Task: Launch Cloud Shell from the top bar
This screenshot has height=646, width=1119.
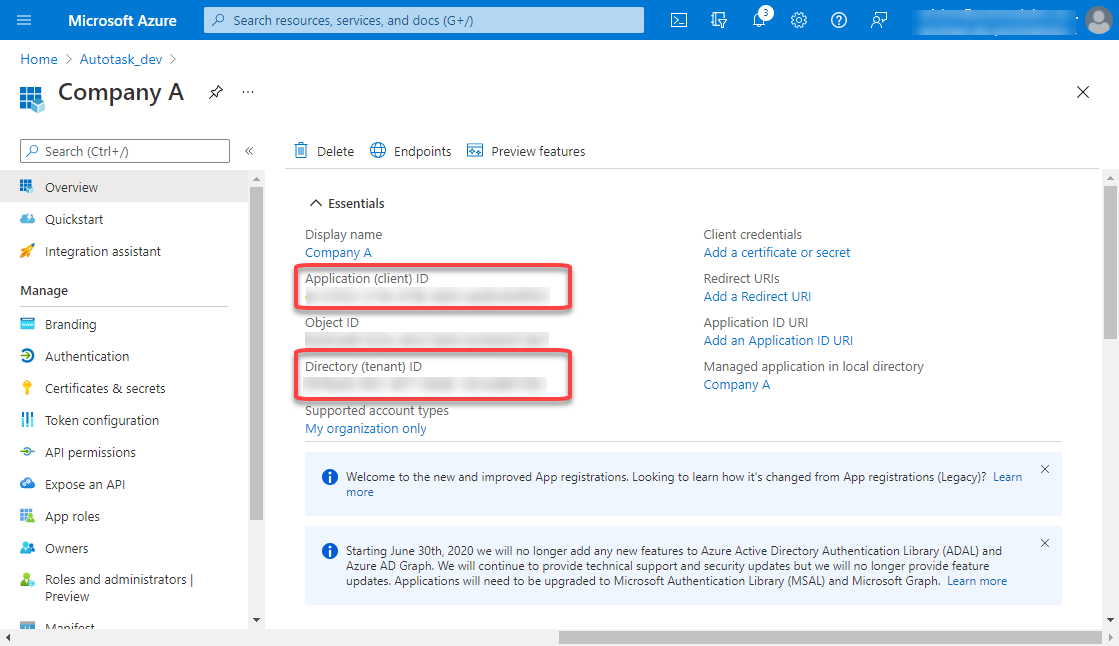Action: point(679,20)
